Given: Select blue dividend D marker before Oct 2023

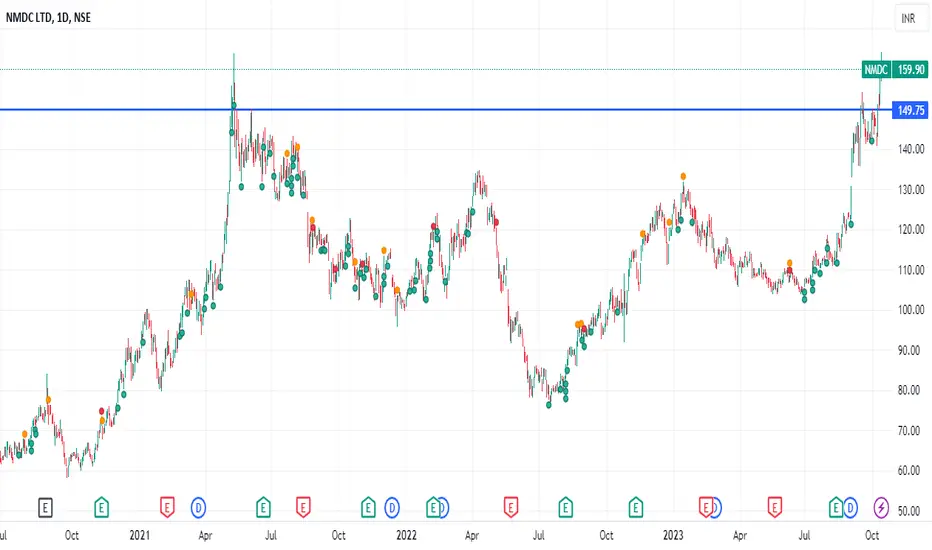Looking at the screenshot, I should tap(851, 508).
